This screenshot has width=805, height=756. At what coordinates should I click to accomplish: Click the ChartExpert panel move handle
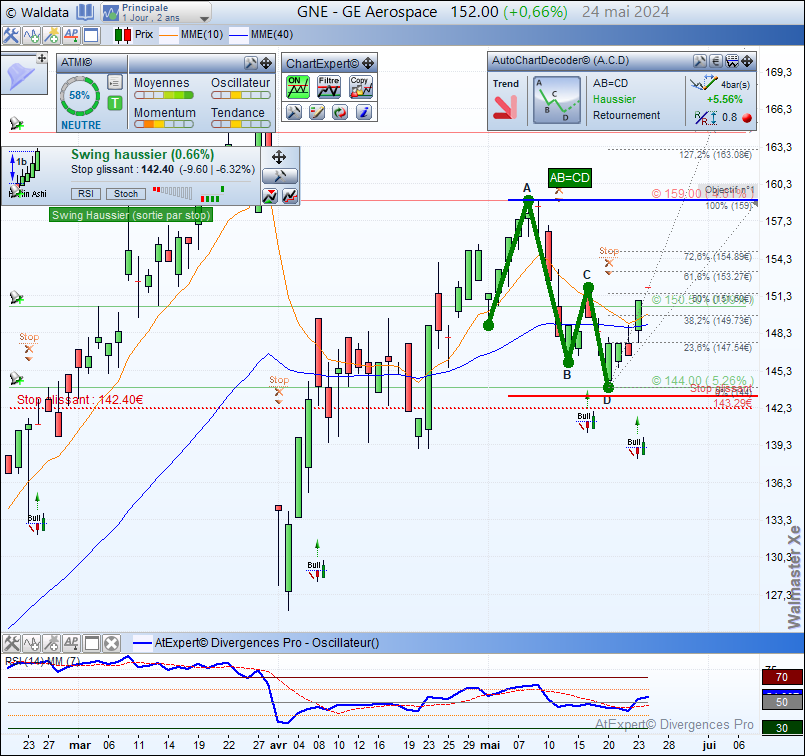[368, 64]
